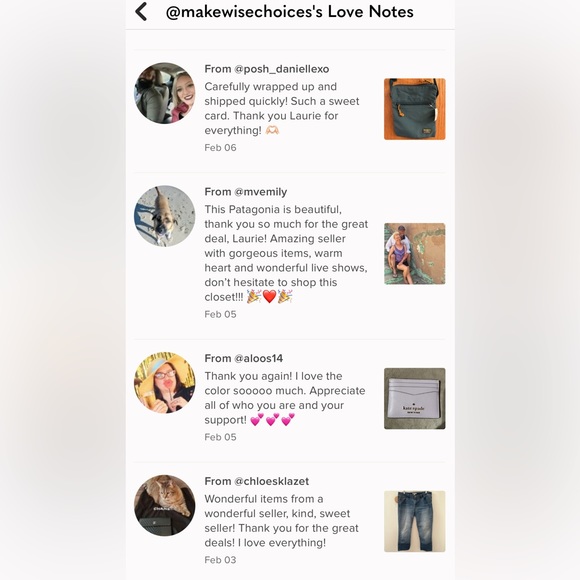Select the "Carefully wrapped up" love note text
Image resolution: width=580 pixels, height=580 pixels.
282,108
